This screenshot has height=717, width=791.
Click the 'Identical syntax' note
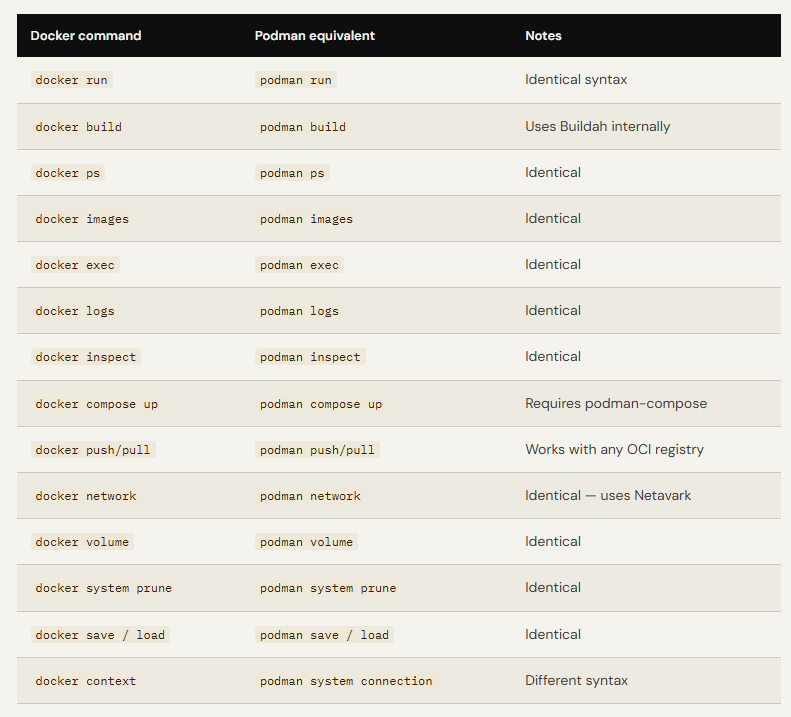tap(576, 80)
